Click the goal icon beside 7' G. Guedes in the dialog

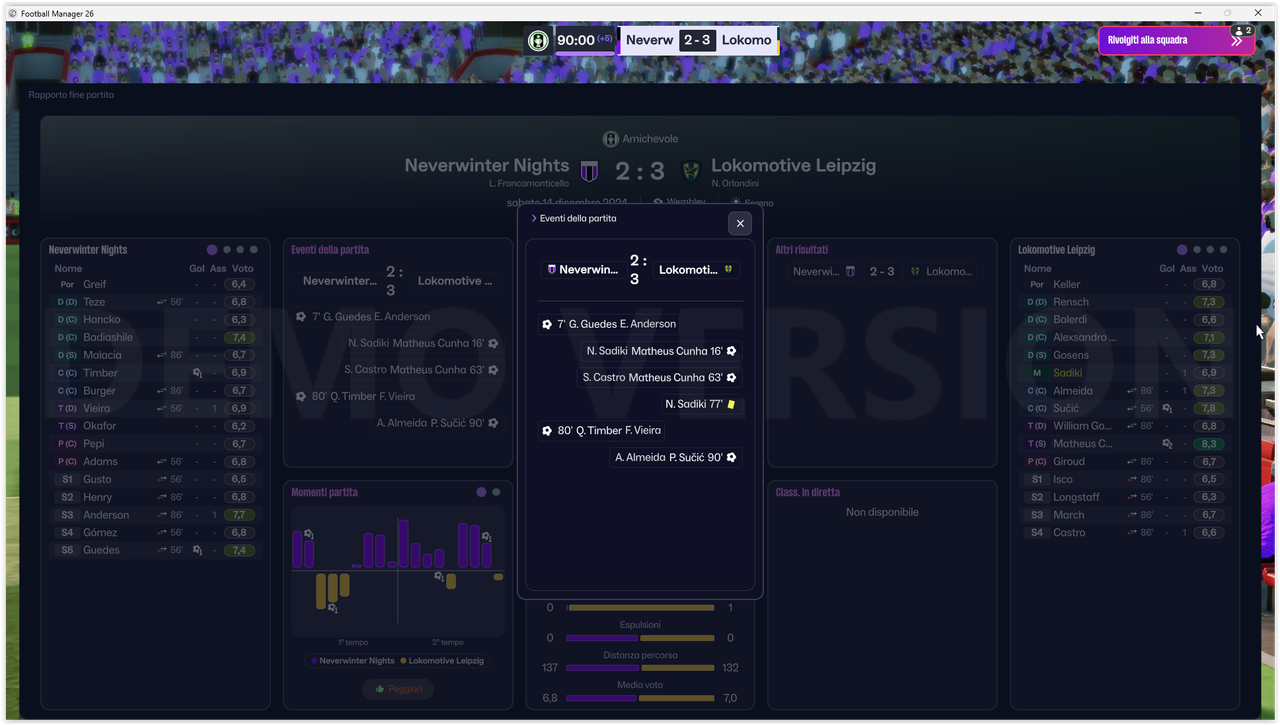[547, 324]
